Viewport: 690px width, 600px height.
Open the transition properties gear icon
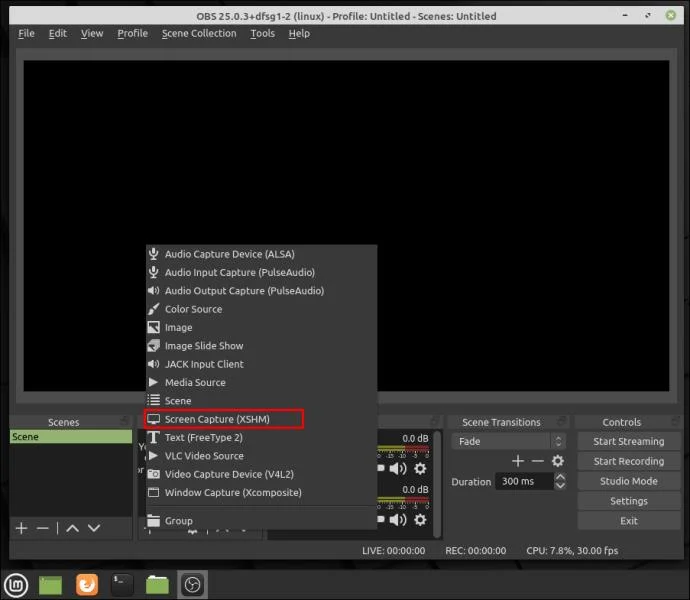(558, 461)
